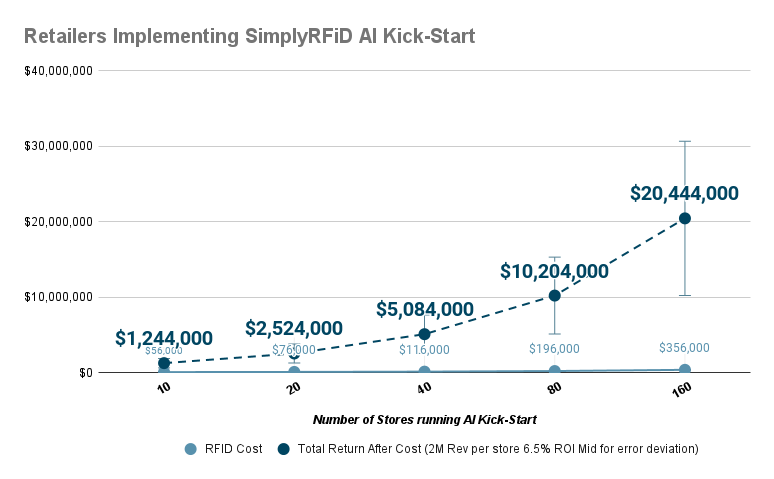The height and width of the screenshot is (479, 774).
Task: Click the Total Return data point at 10 stores
Action: pos(164,363)
